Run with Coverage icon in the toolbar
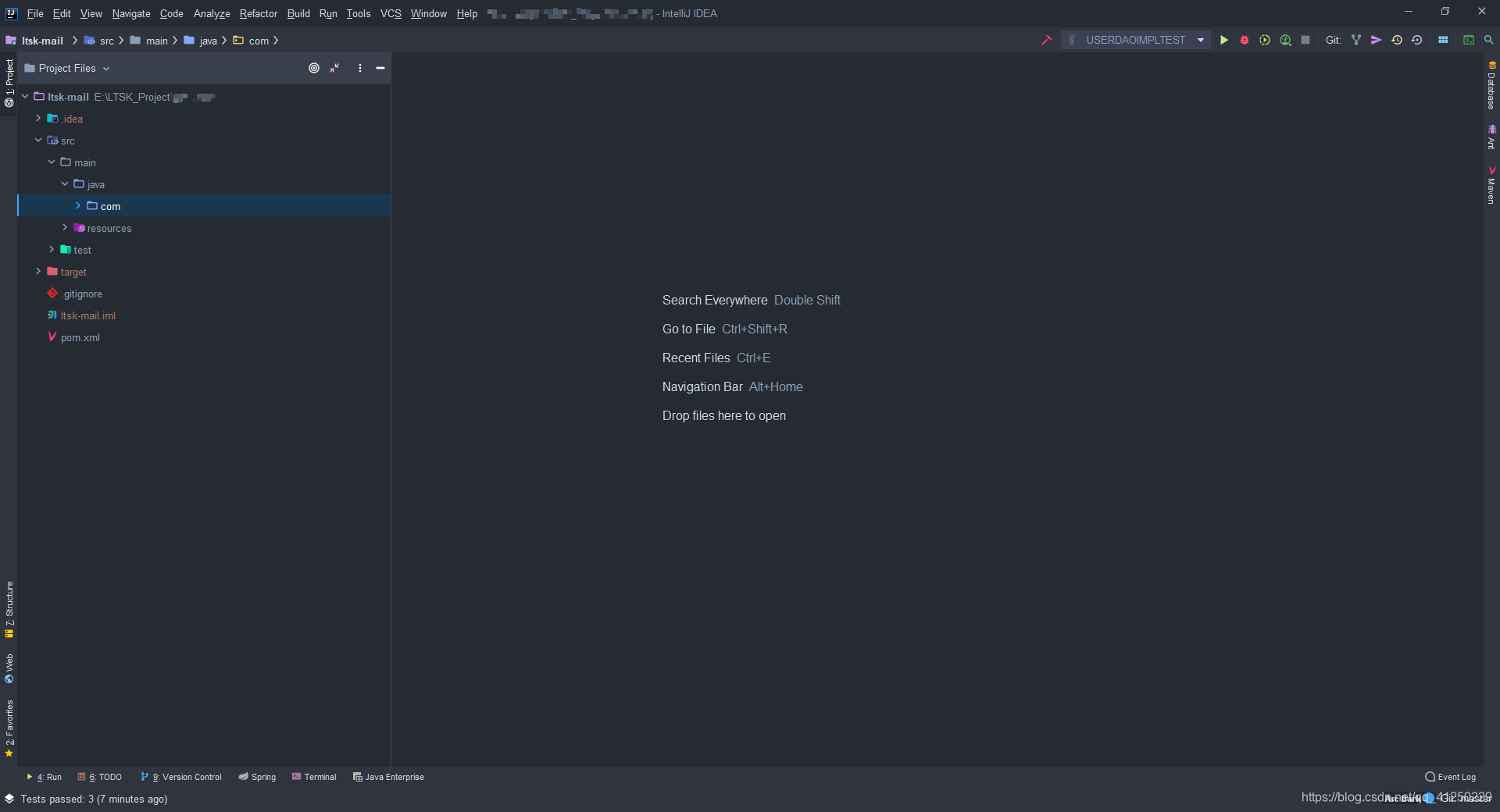 pos(1265,40)
